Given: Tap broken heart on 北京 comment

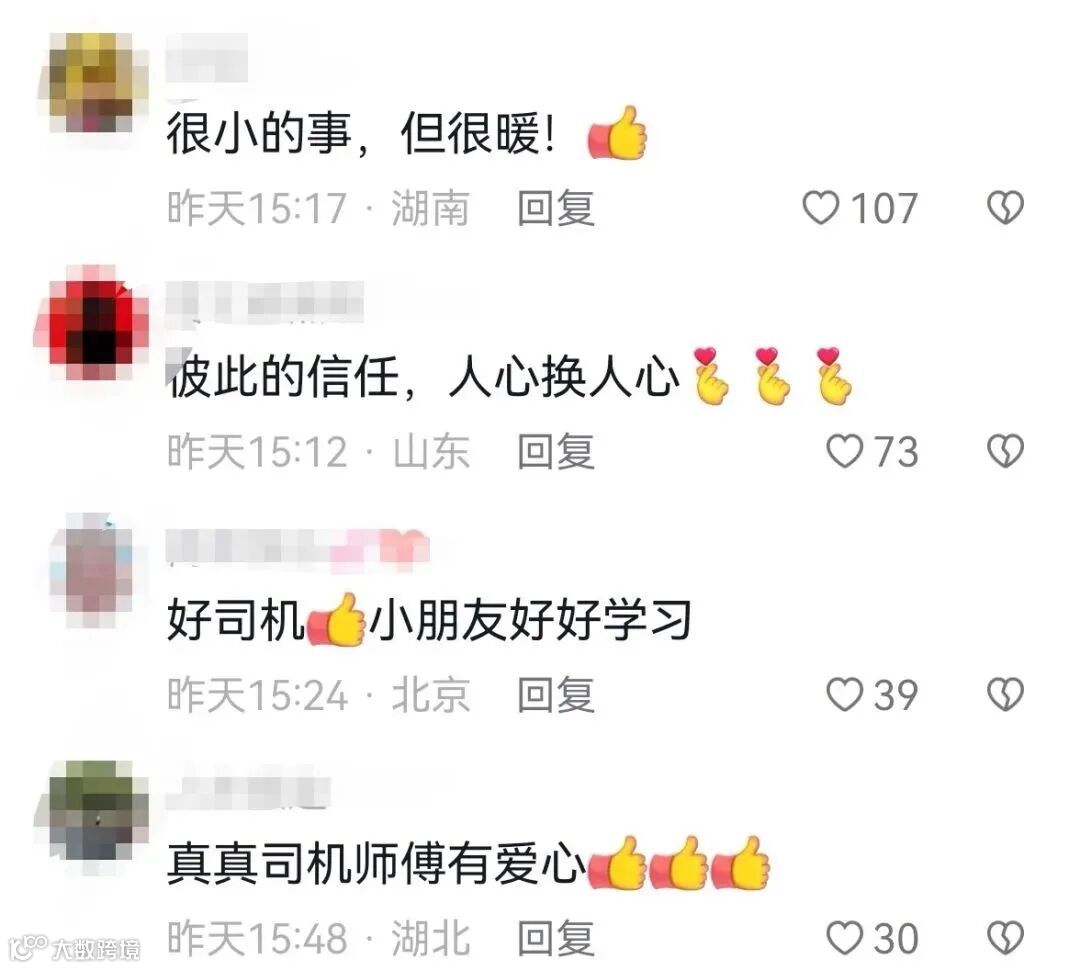Looking at the screenshot, I should click(1006, 694).
